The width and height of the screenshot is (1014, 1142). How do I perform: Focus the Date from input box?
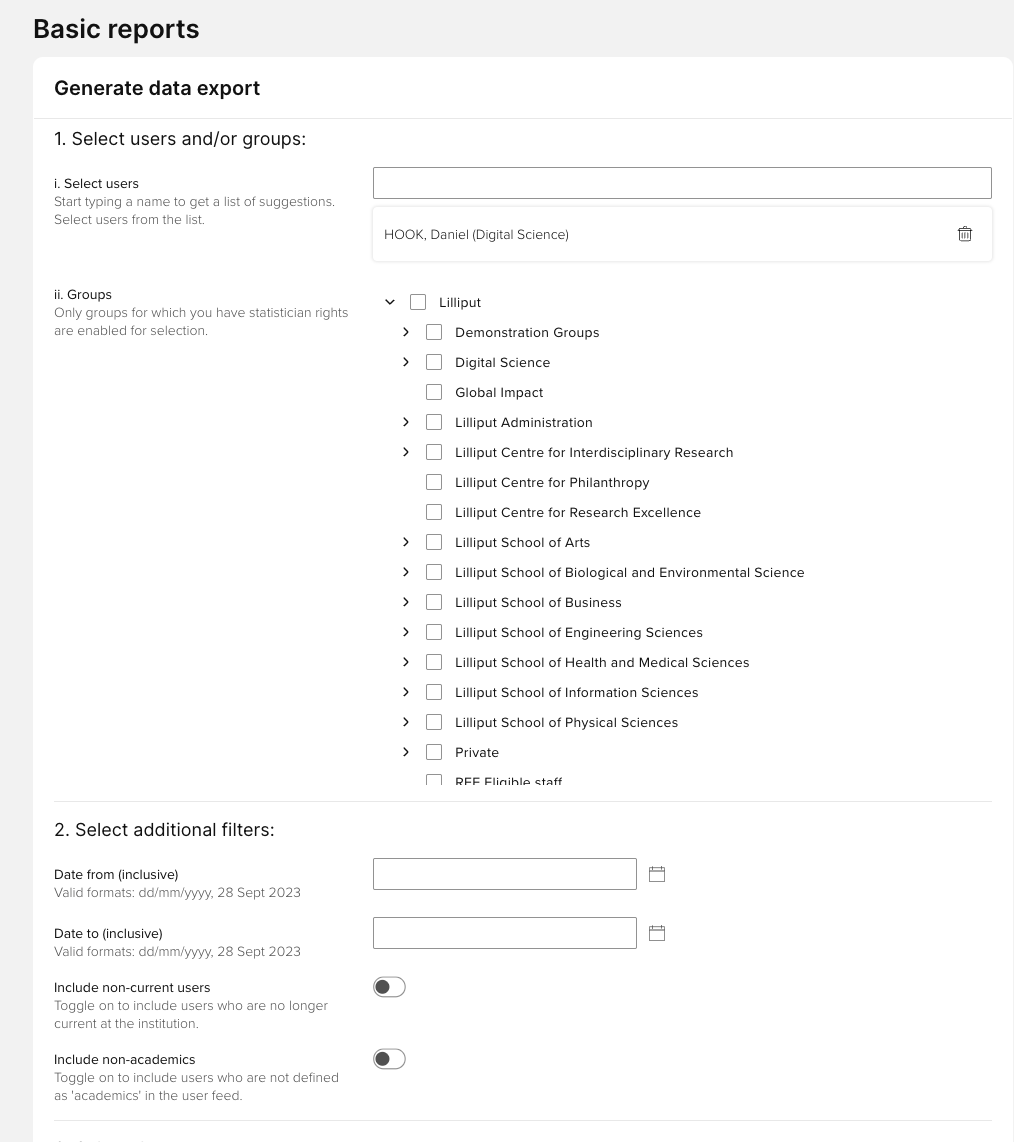point(504,874)
